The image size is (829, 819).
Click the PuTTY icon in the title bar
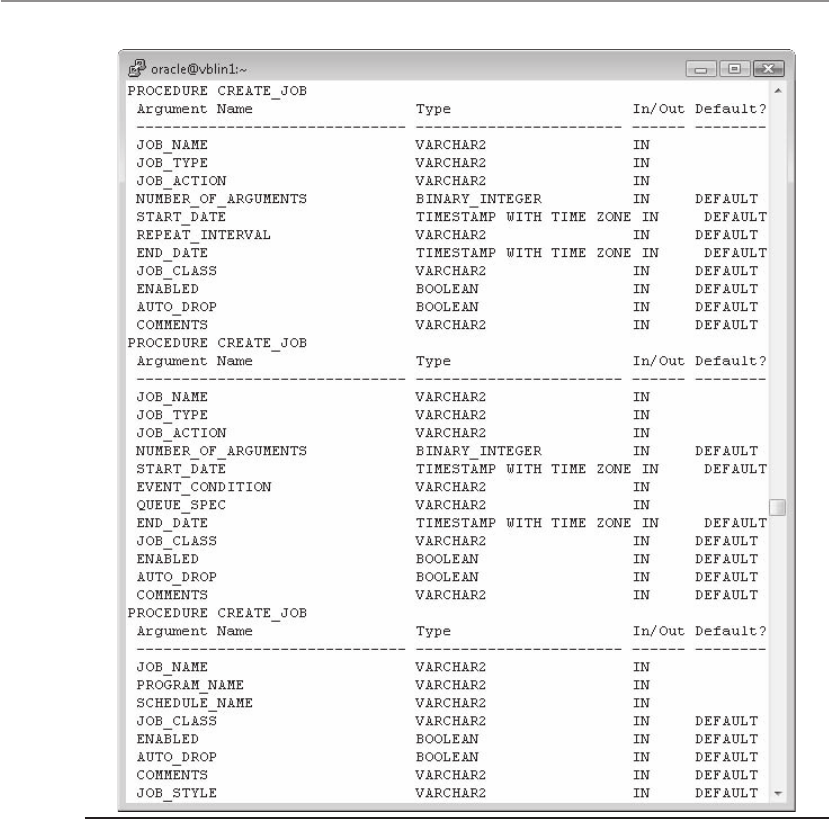137,68
